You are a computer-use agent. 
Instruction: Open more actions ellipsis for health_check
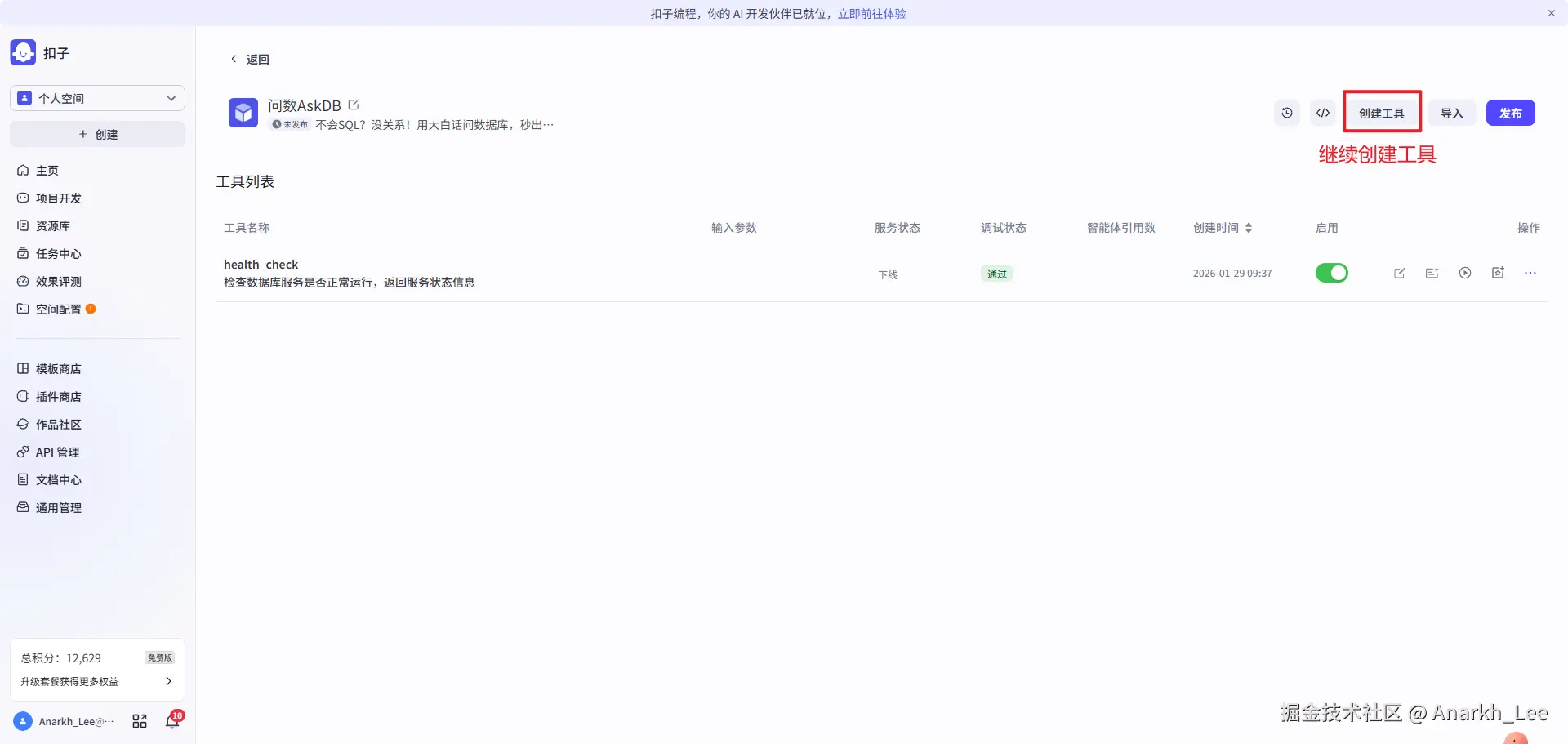click(1530, 273)
